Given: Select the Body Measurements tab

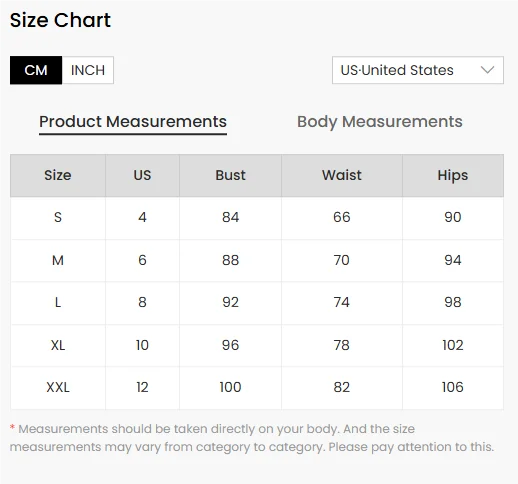Looking at the screenshot, I should 380,122.
